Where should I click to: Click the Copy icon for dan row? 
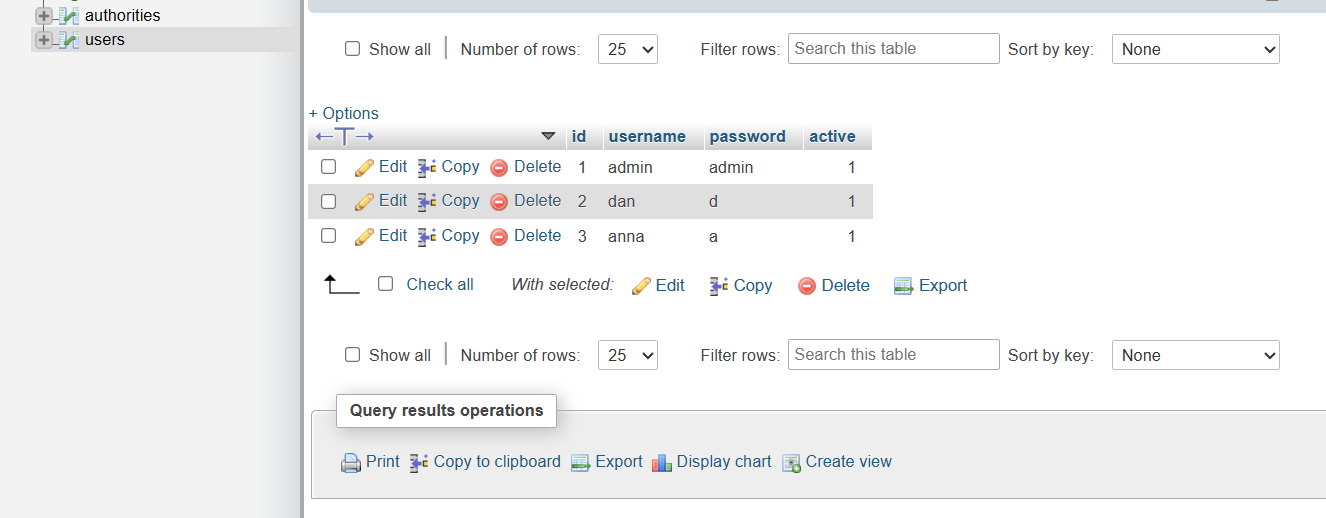427,202
